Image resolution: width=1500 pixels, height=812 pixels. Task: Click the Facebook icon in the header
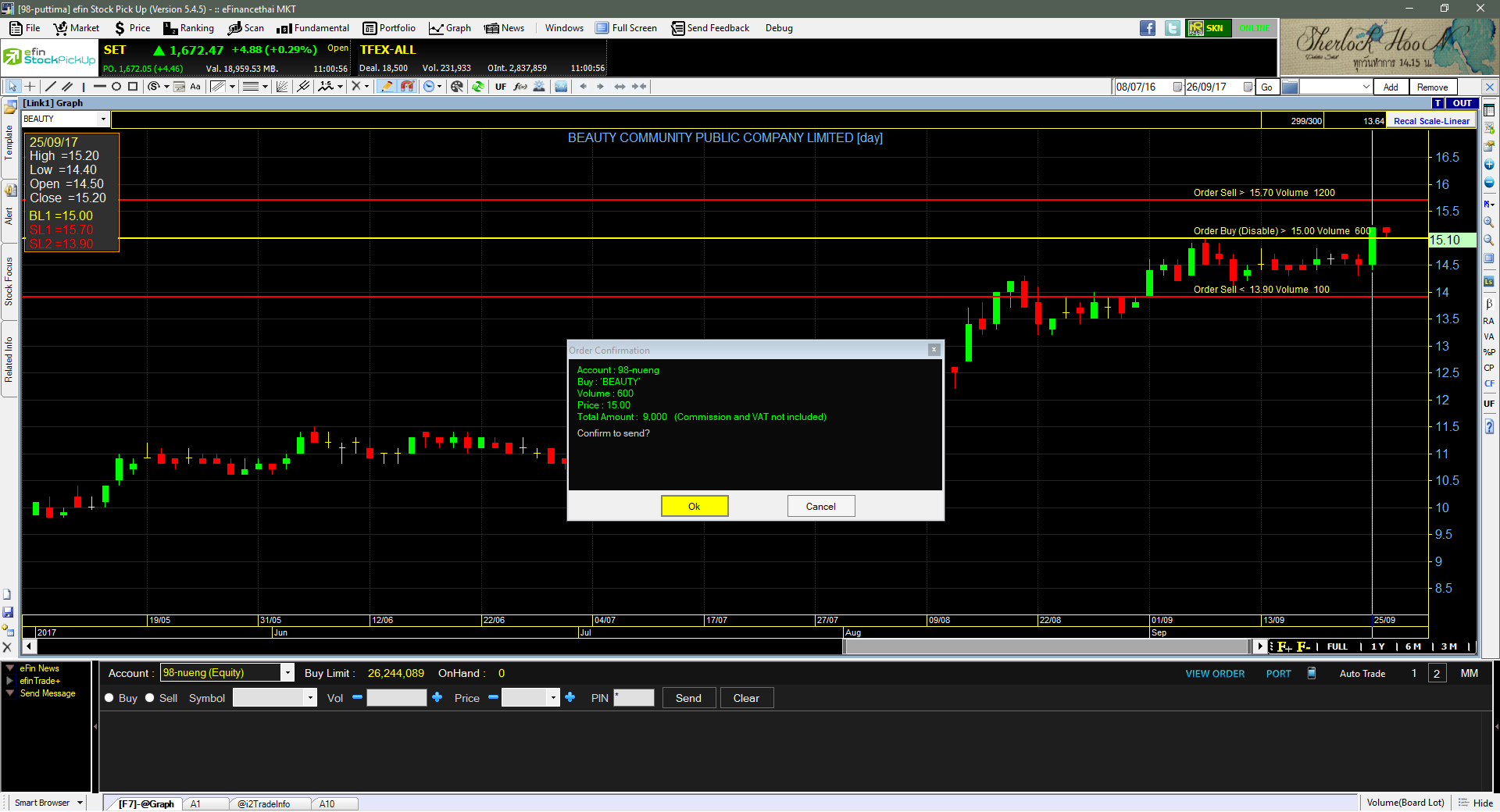1148,28
